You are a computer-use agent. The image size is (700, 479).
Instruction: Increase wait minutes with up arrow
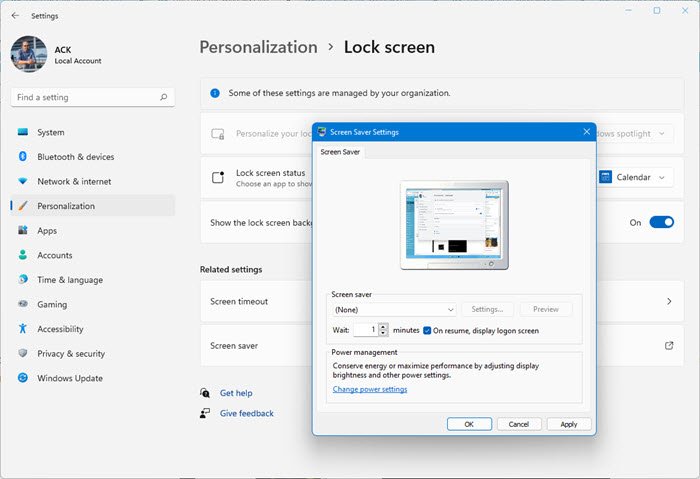(383, 327)
